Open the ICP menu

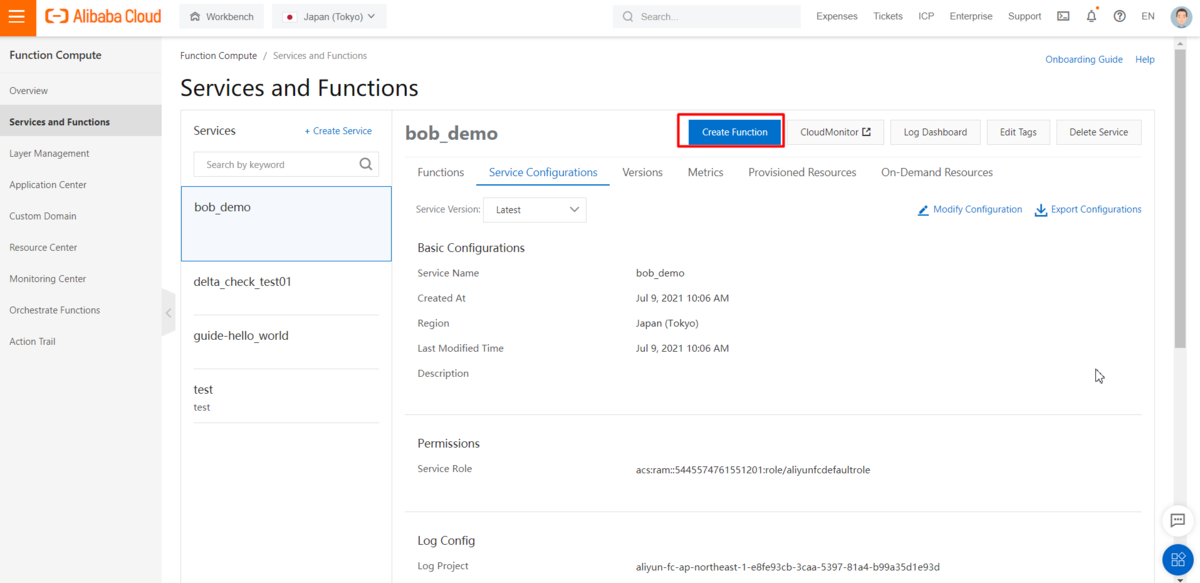coord(926,16)
